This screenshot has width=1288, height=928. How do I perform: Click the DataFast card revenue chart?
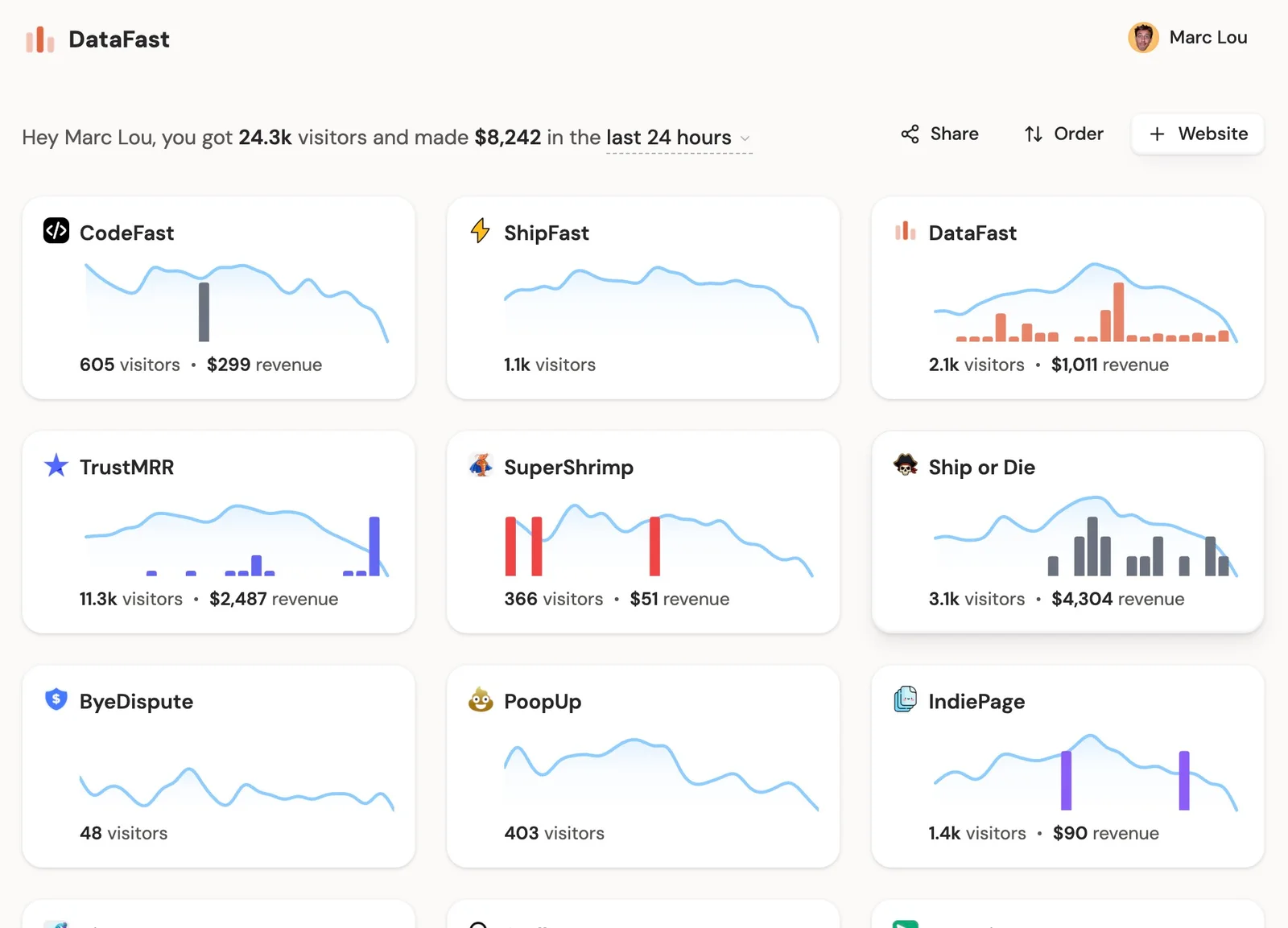1085,303
